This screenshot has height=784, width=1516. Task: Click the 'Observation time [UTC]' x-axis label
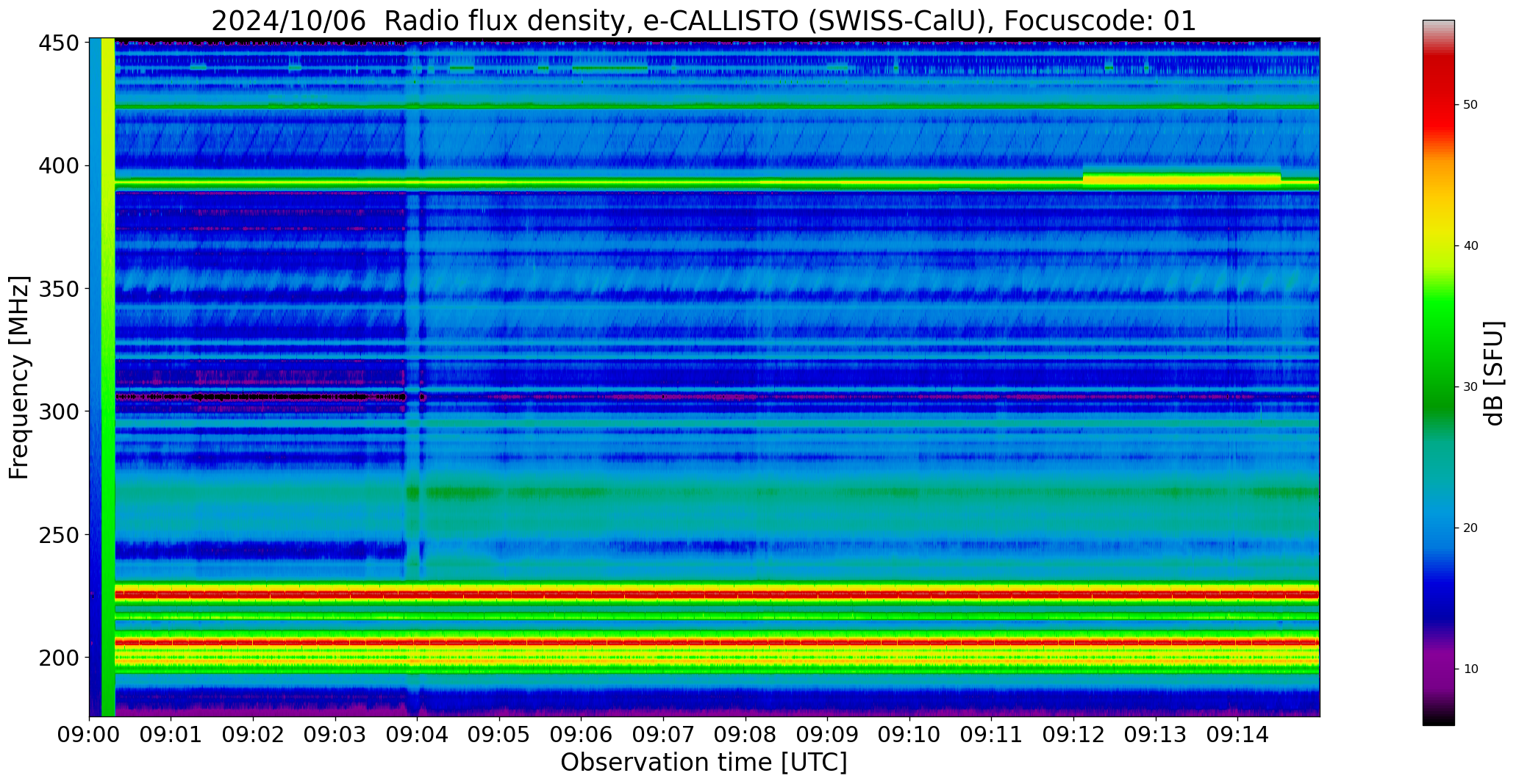(704, 762)
